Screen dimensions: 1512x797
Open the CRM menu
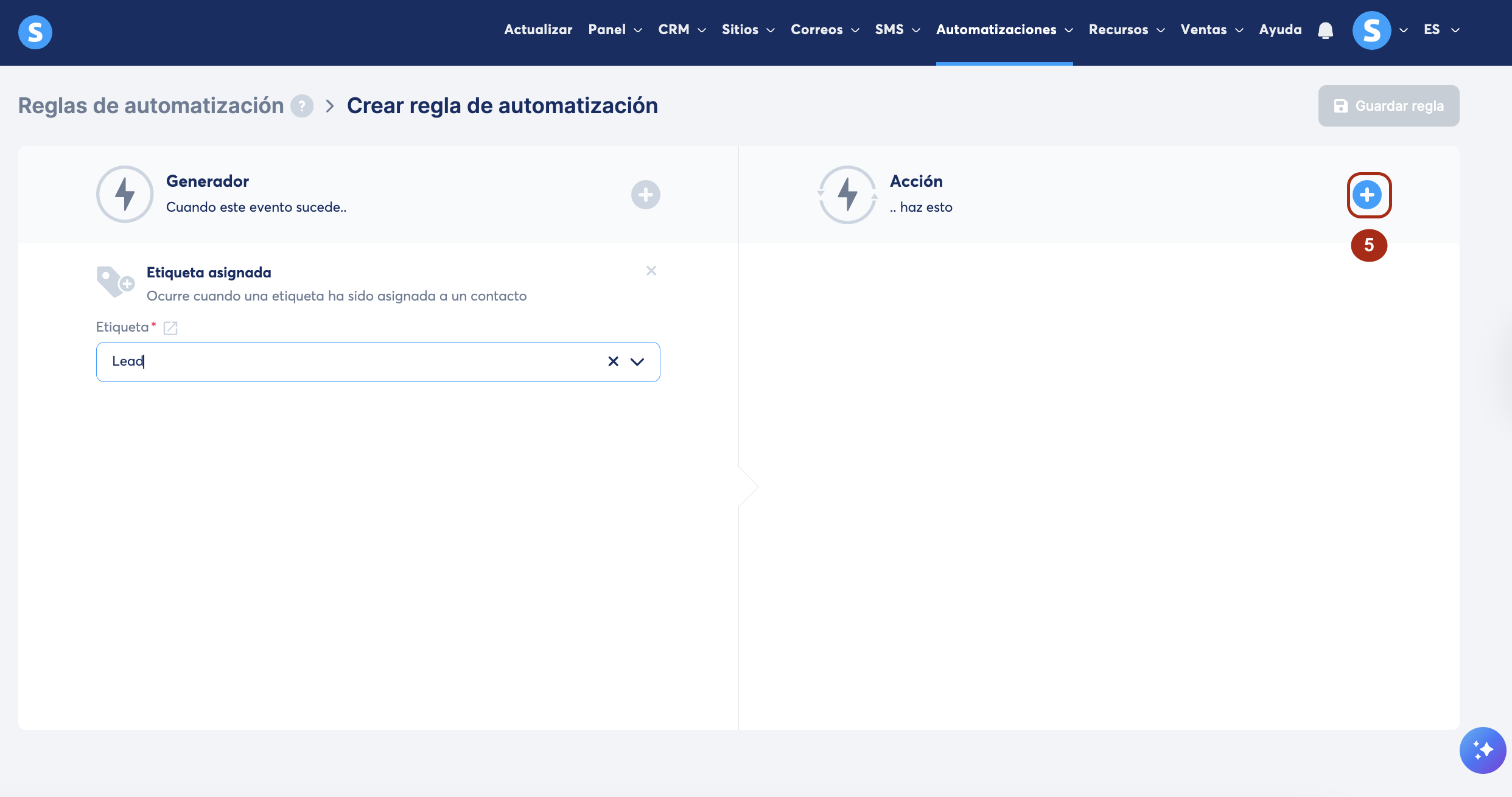[681, 30]
